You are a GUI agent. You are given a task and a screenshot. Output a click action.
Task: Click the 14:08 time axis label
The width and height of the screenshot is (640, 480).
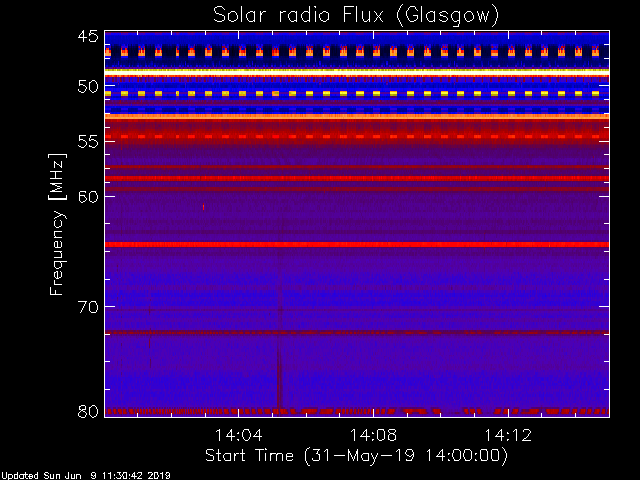tap(373, 436)
